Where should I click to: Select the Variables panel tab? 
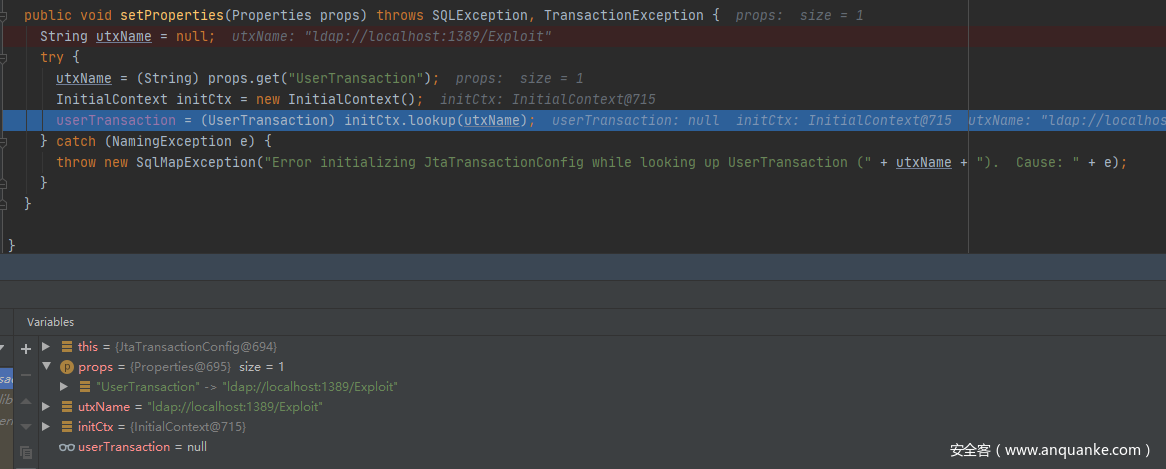click(x=50, y=322)
